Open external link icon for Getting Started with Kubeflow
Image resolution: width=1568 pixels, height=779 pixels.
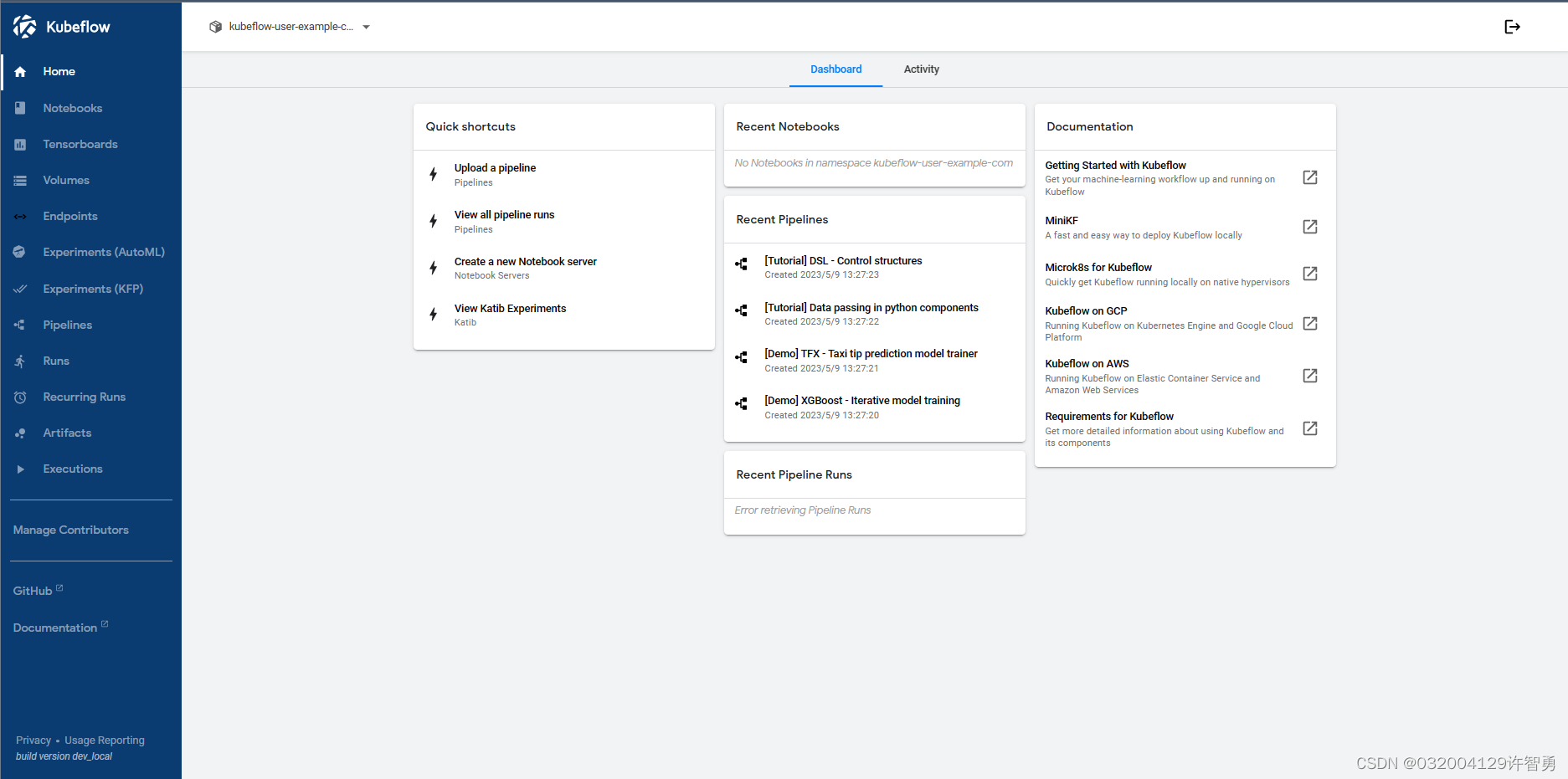(1310, 177)
